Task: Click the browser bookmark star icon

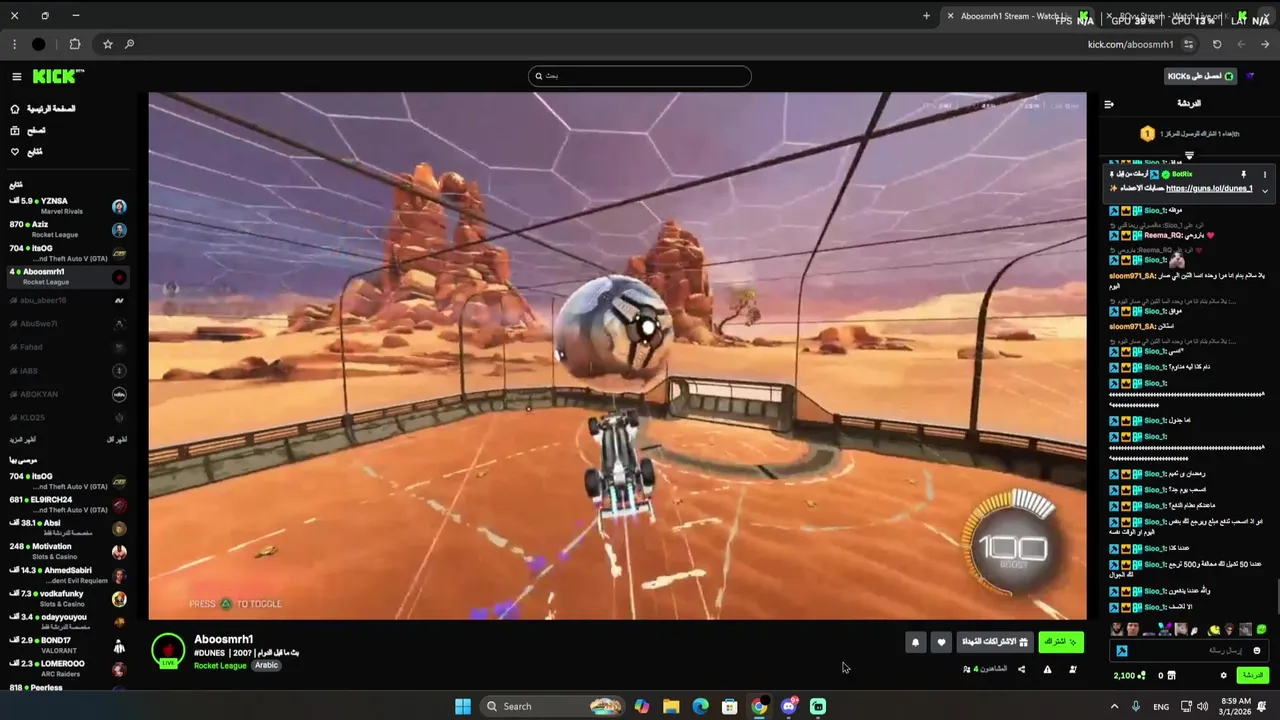Action: point(108,44)
